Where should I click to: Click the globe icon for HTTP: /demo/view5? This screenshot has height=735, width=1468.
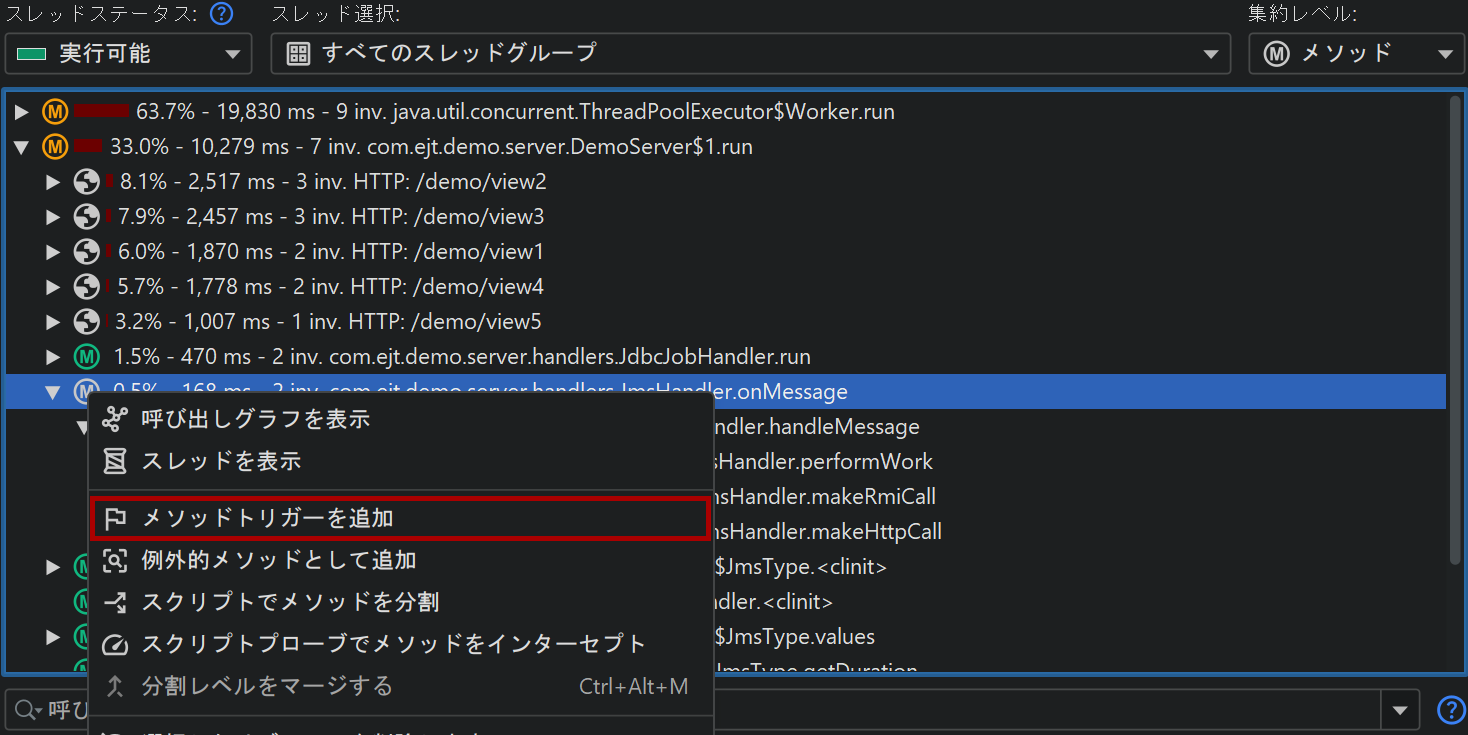point(87,322)
